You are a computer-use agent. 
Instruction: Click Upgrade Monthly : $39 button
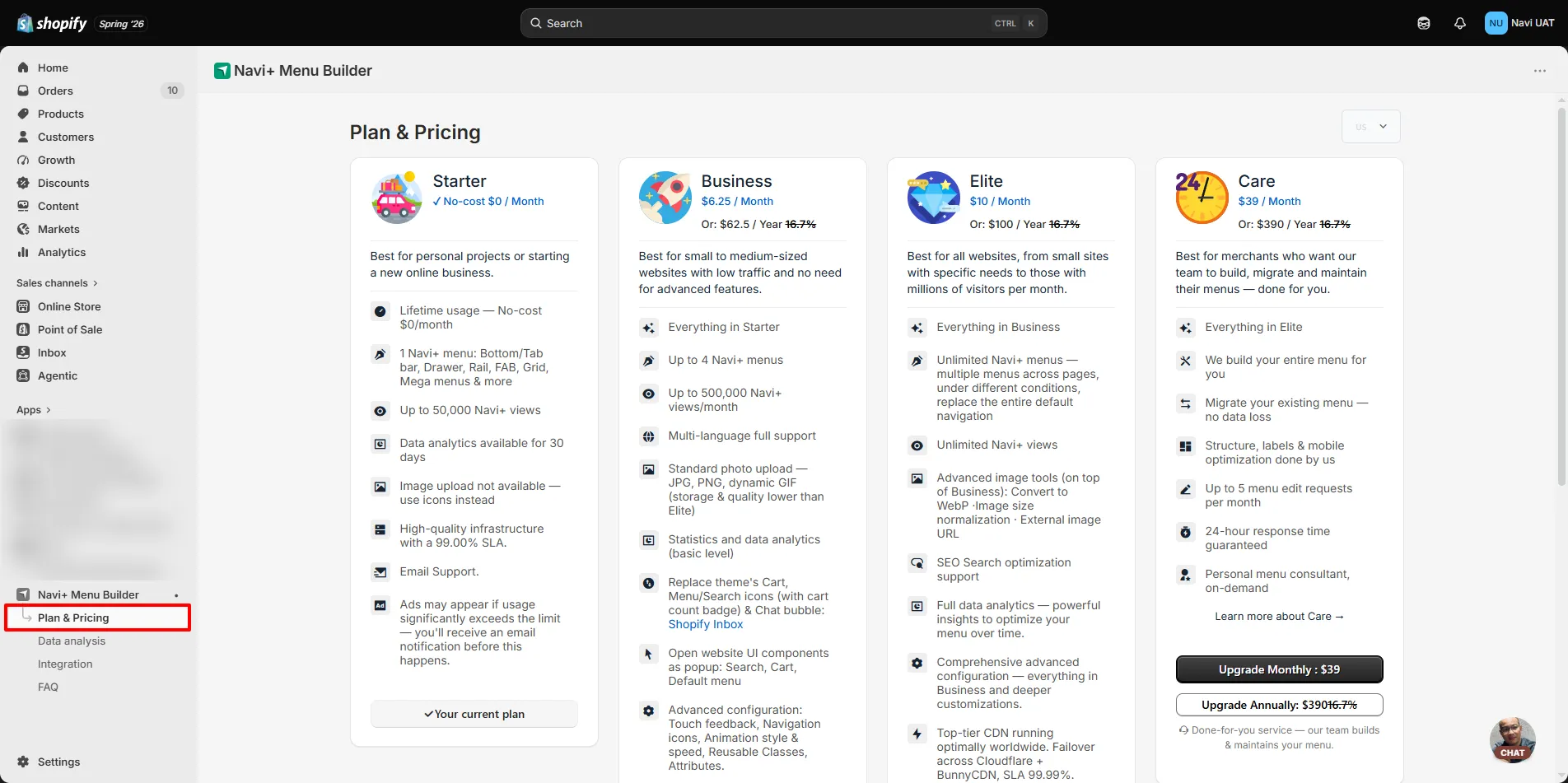[x=1279, y=669]
